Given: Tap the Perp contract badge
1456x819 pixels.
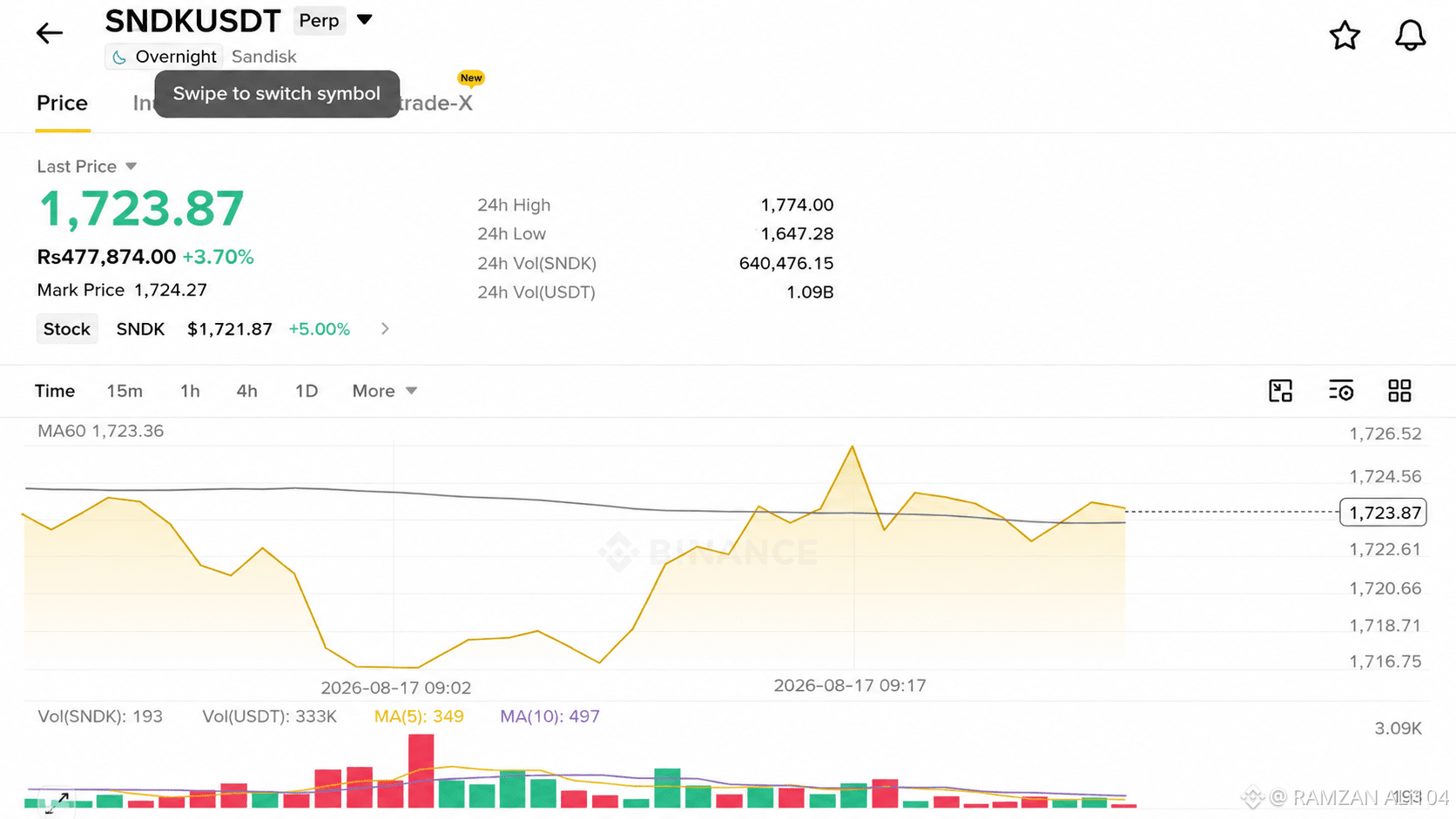Looking at the screenshot, I should [319, 21].
